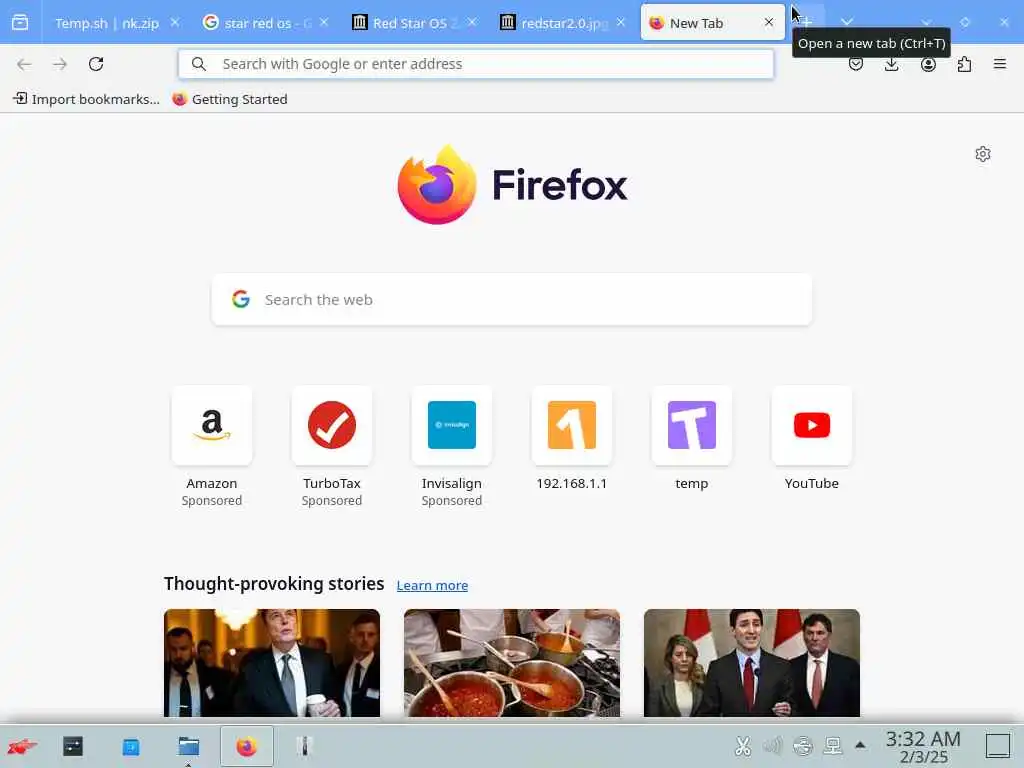Go back one page arrow
1024x768 pixels.
tap(24, 64)
